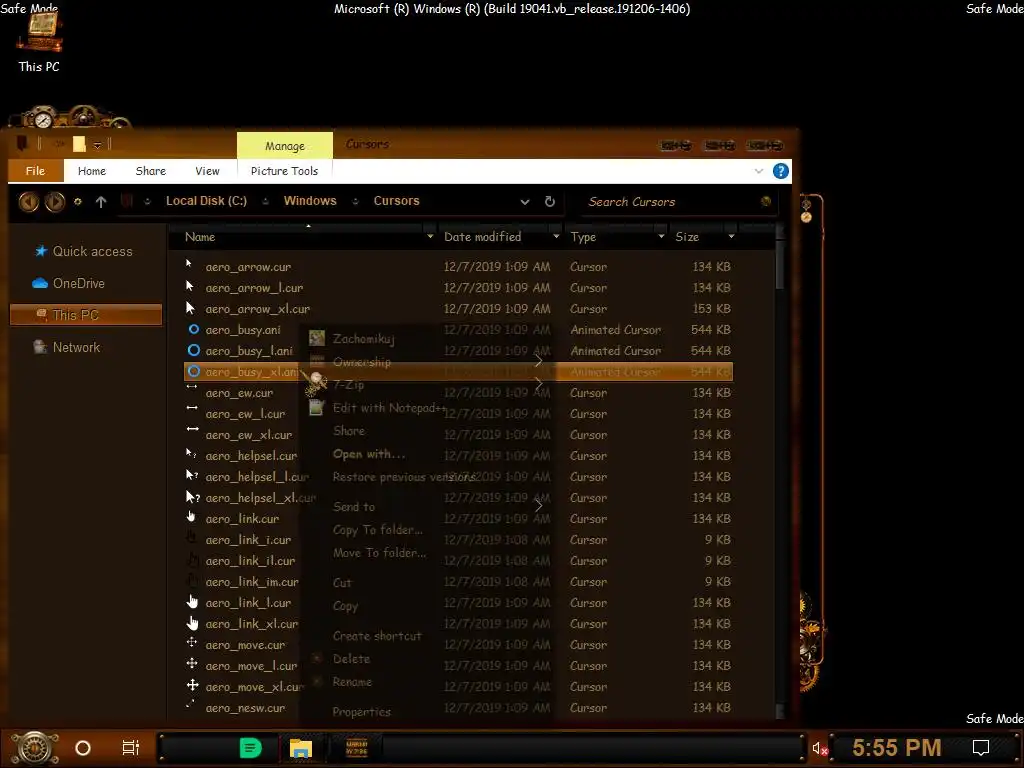
Task: Choose Rename in the context menu
Action: click(352, 682)
